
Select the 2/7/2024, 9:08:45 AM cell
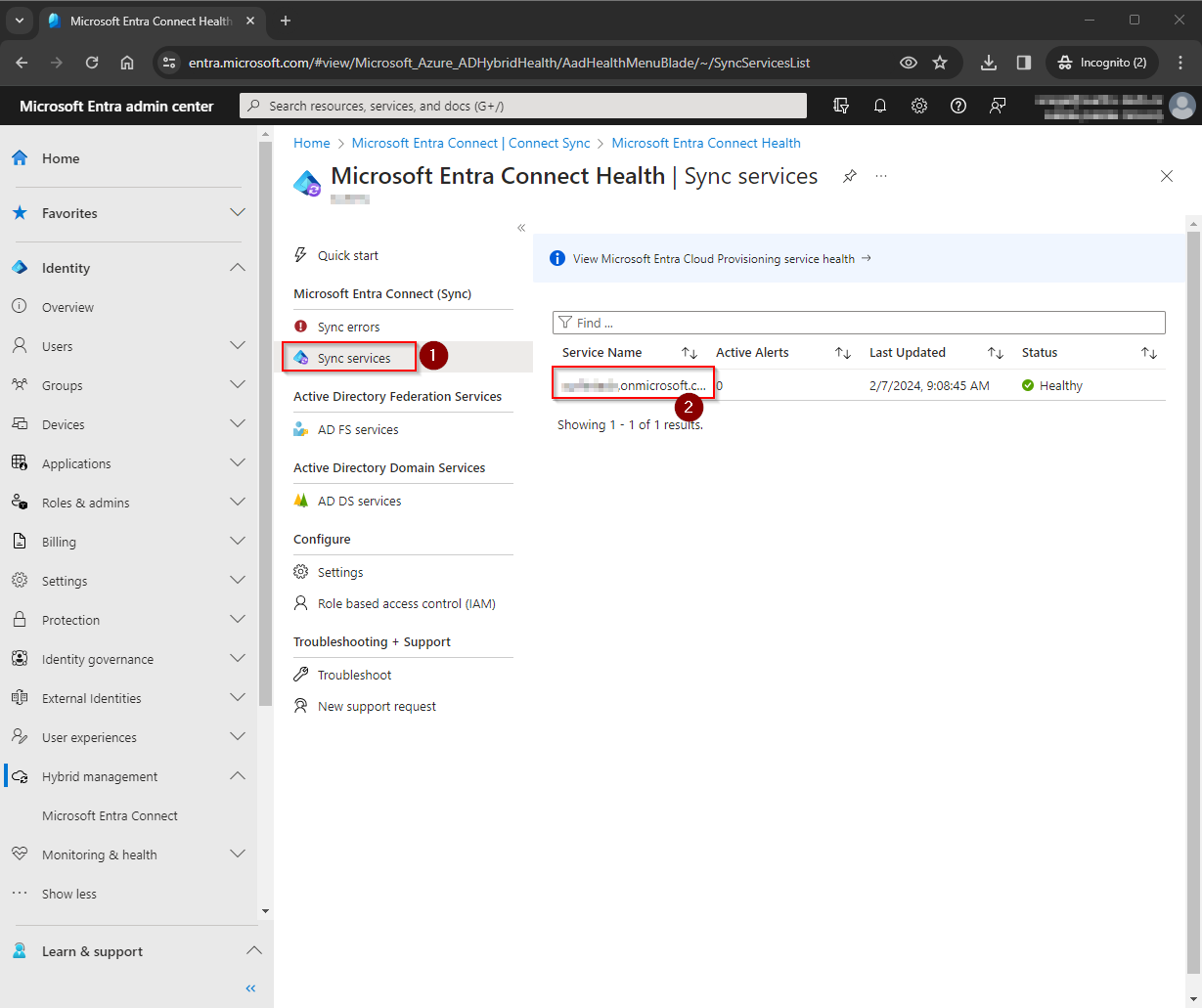[x=929, y=385]
